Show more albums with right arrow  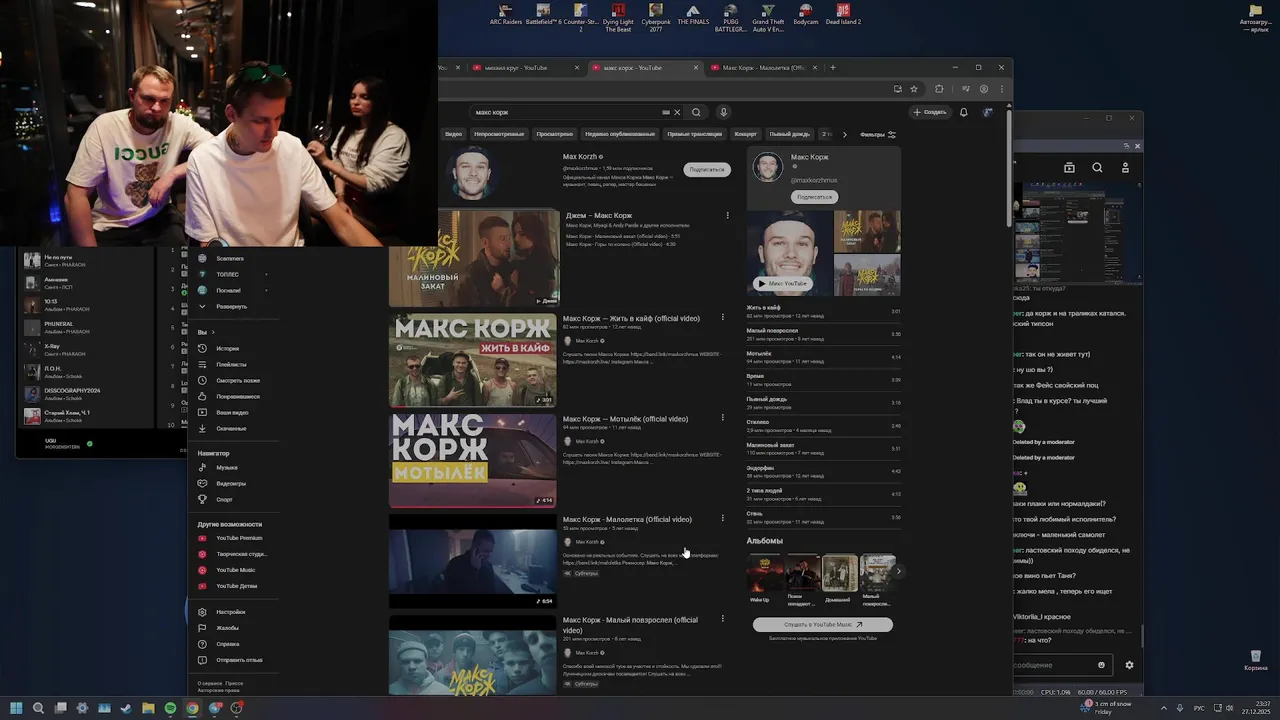tap(898, 572)
